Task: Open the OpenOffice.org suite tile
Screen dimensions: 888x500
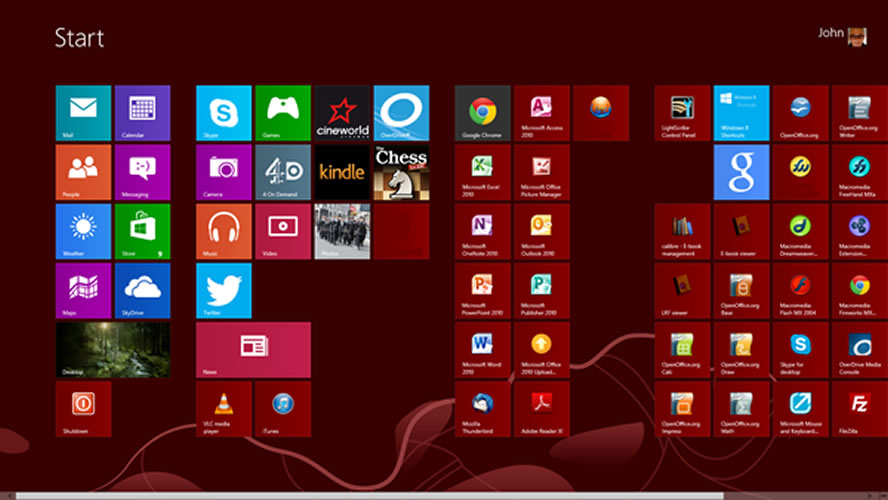Action: (x=800, y=113)
